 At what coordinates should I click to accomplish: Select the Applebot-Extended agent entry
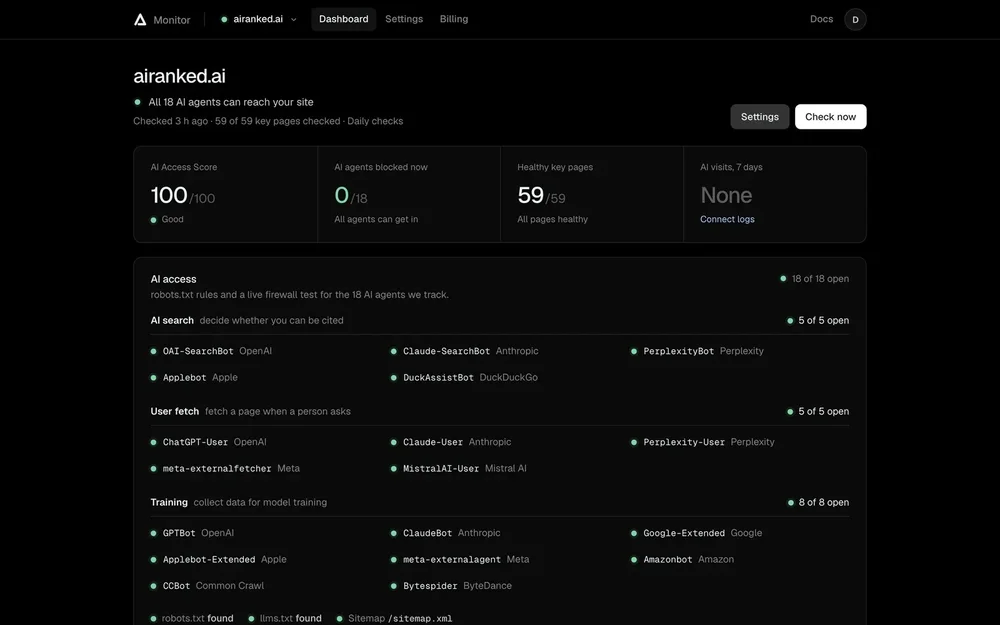click(218, 559)
